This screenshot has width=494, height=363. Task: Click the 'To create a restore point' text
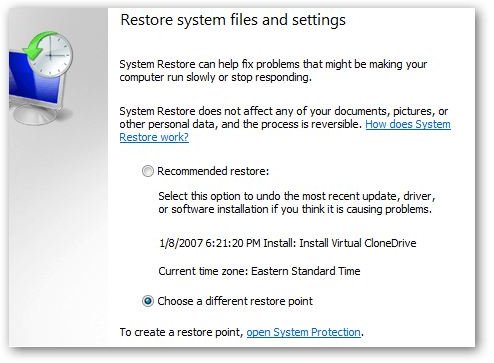(181, 332)
